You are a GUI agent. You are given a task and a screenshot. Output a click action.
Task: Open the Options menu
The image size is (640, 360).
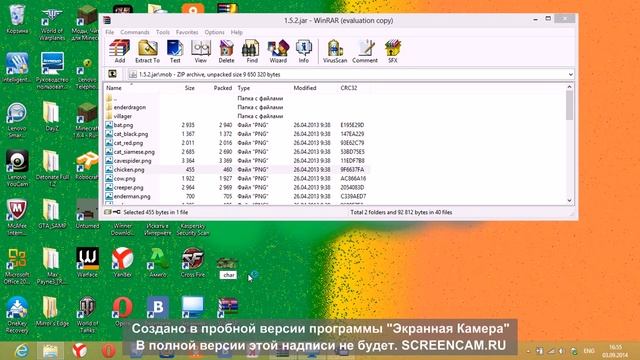tap(214, 32)
